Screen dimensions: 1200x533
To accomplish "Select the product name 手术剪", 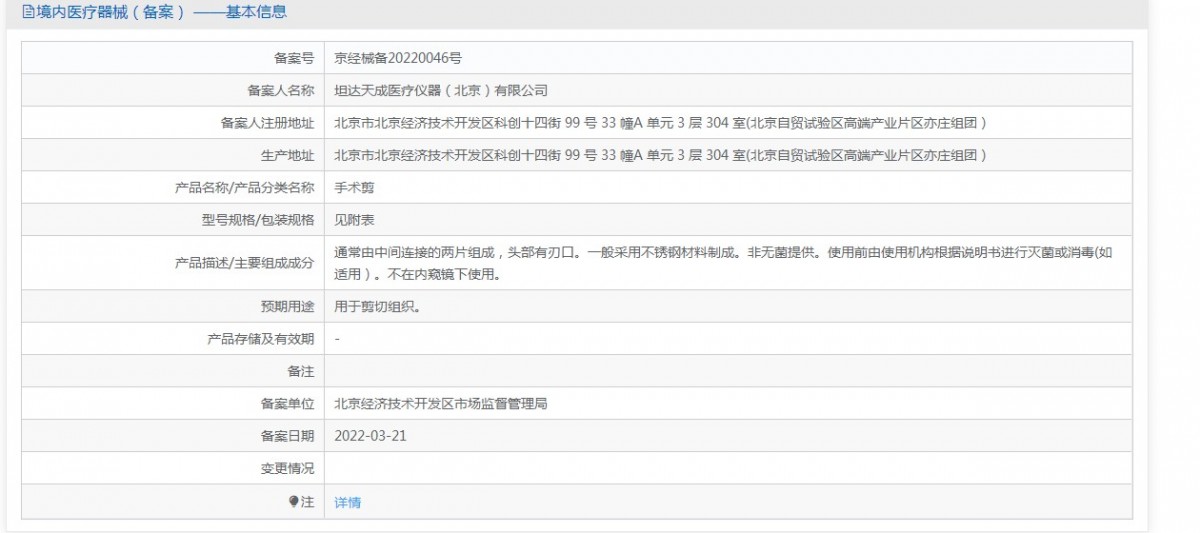I will [354, 187].
